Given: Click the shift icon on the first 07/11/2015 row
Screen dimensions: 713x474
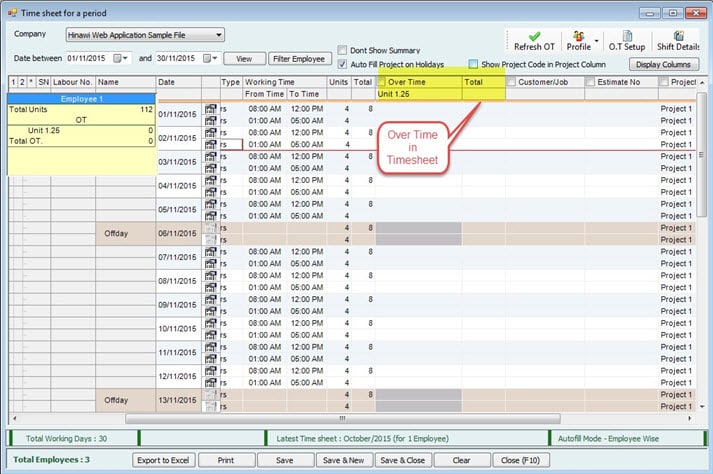Looking at the screenshot, I should [x=211, y=252].
